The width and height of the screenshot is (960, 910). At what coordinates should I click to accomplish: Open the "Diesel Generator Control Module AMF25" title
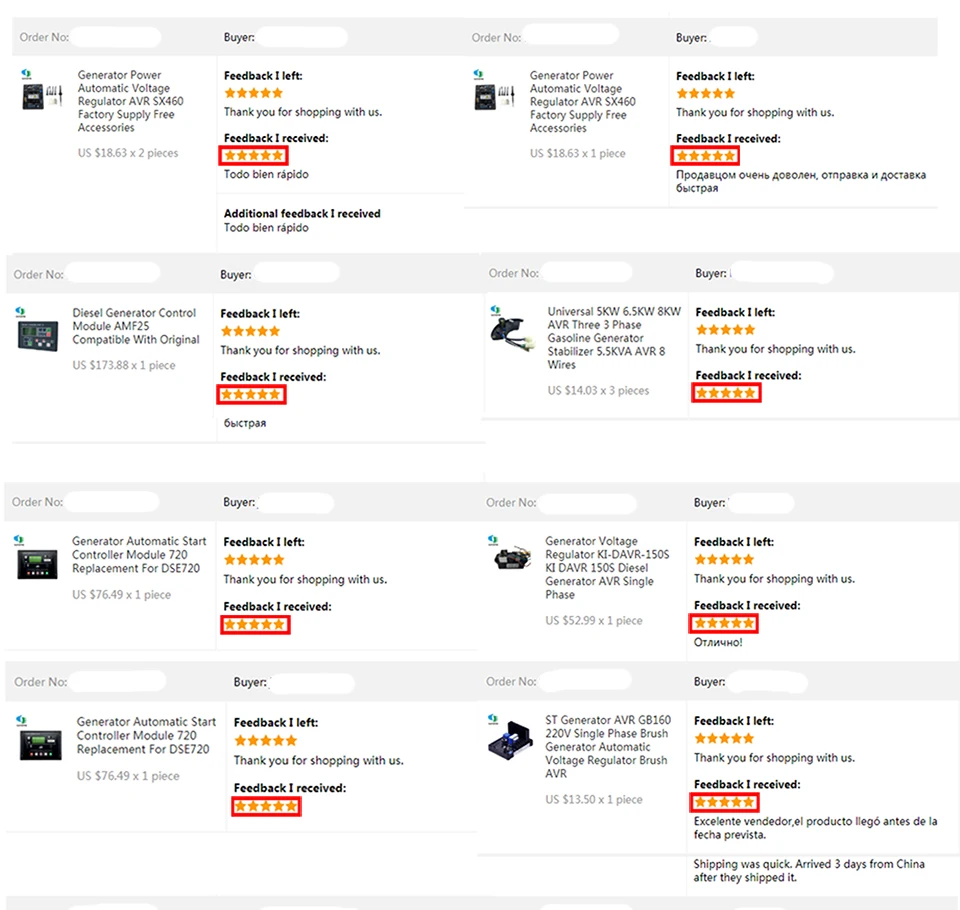point(134,326)
